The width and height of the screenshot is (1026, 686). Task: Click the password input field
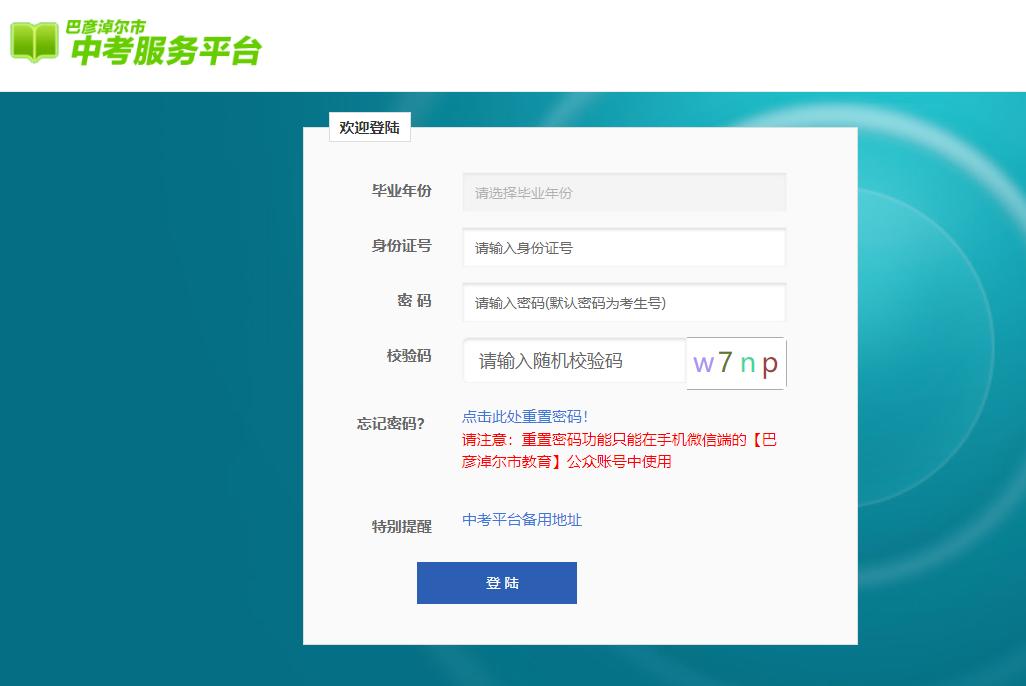[x=623, y=302]
